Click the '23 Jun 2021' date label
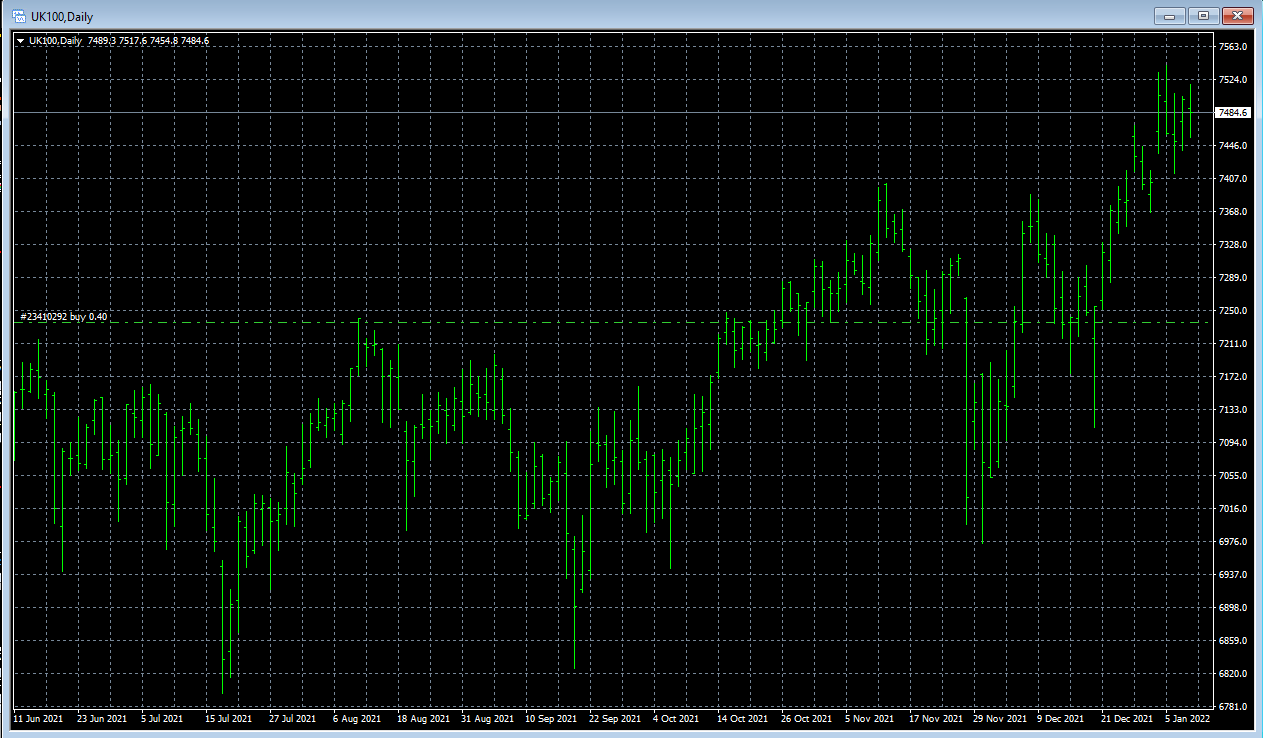 point(102,719)
